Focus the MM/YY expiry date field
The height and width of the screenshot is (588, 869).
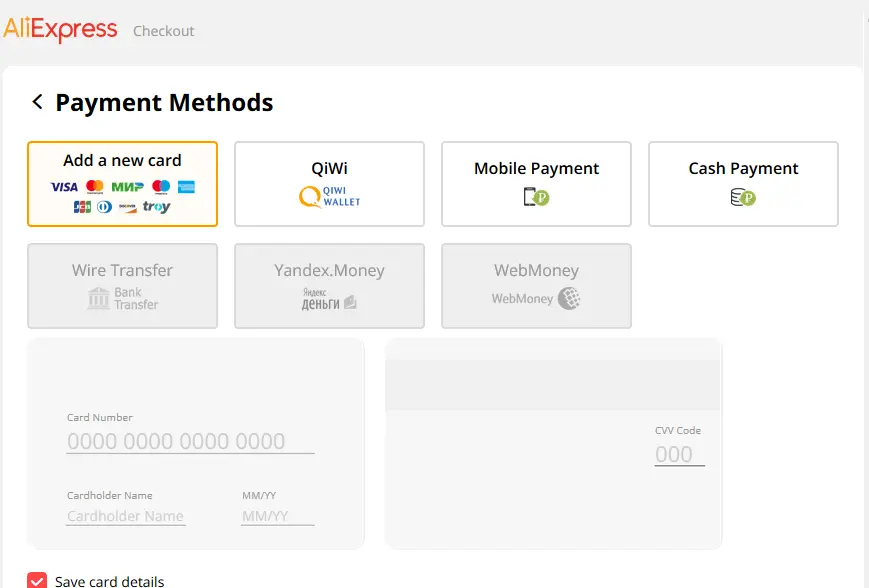tap(278, 516)
